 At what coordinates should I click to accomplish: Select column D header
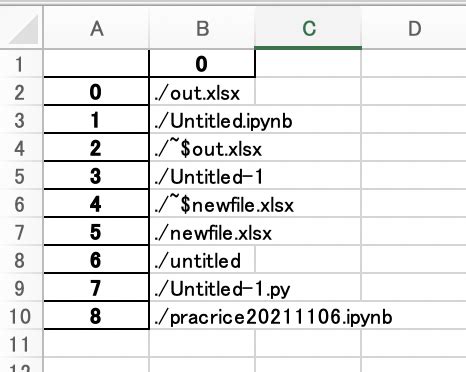[x=414, y=28]
